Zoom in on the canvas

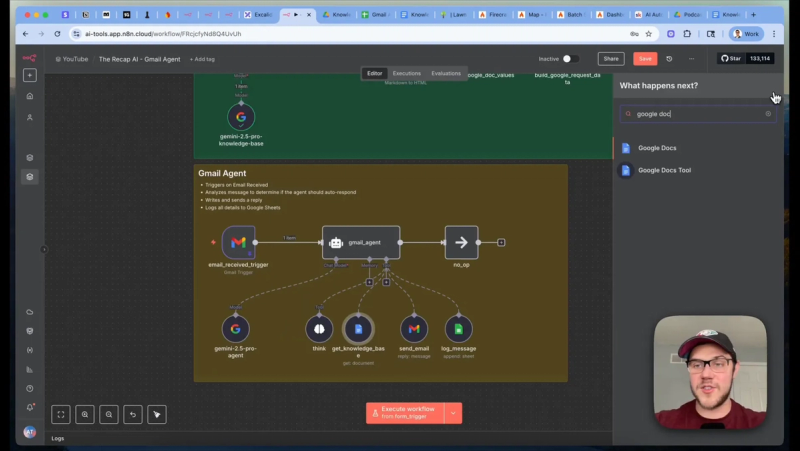(x=85, y=414)
